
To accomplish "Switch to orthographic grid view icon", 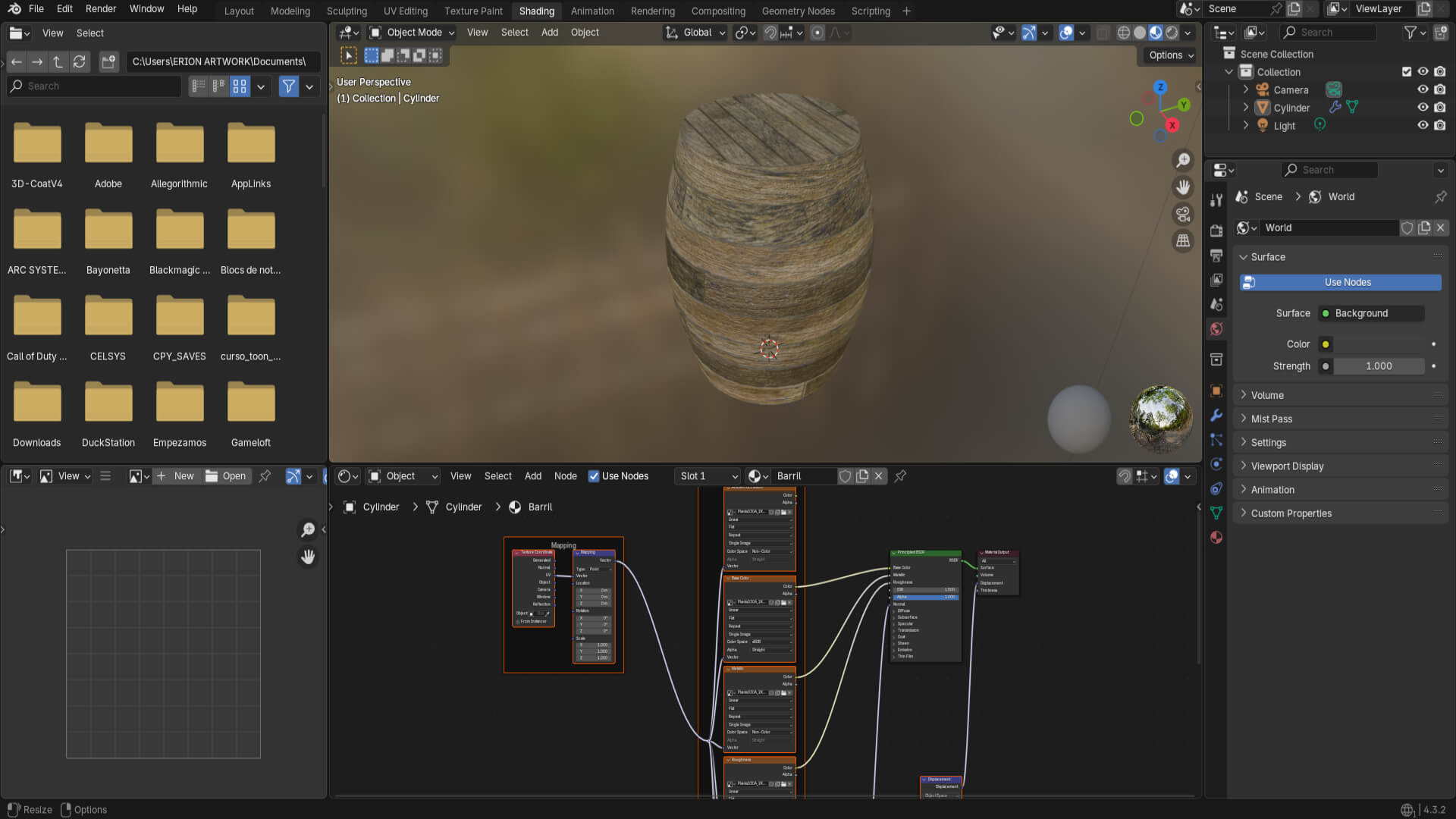I will pos(1182,241).
